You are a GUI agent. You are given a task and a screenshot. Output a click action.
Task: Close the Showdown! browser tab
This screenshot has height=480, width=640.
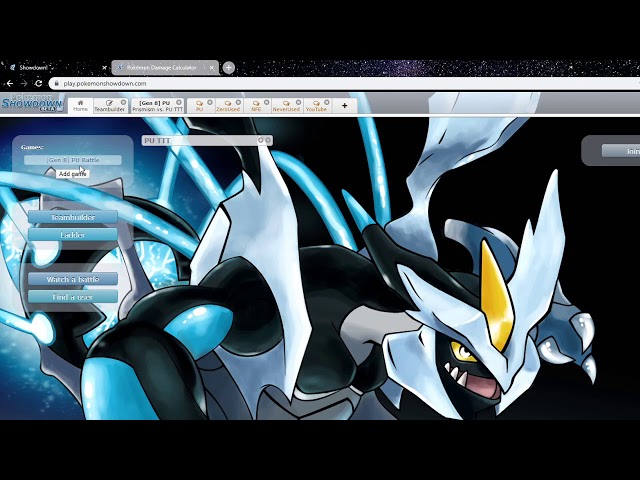click(x=104, y=68)
